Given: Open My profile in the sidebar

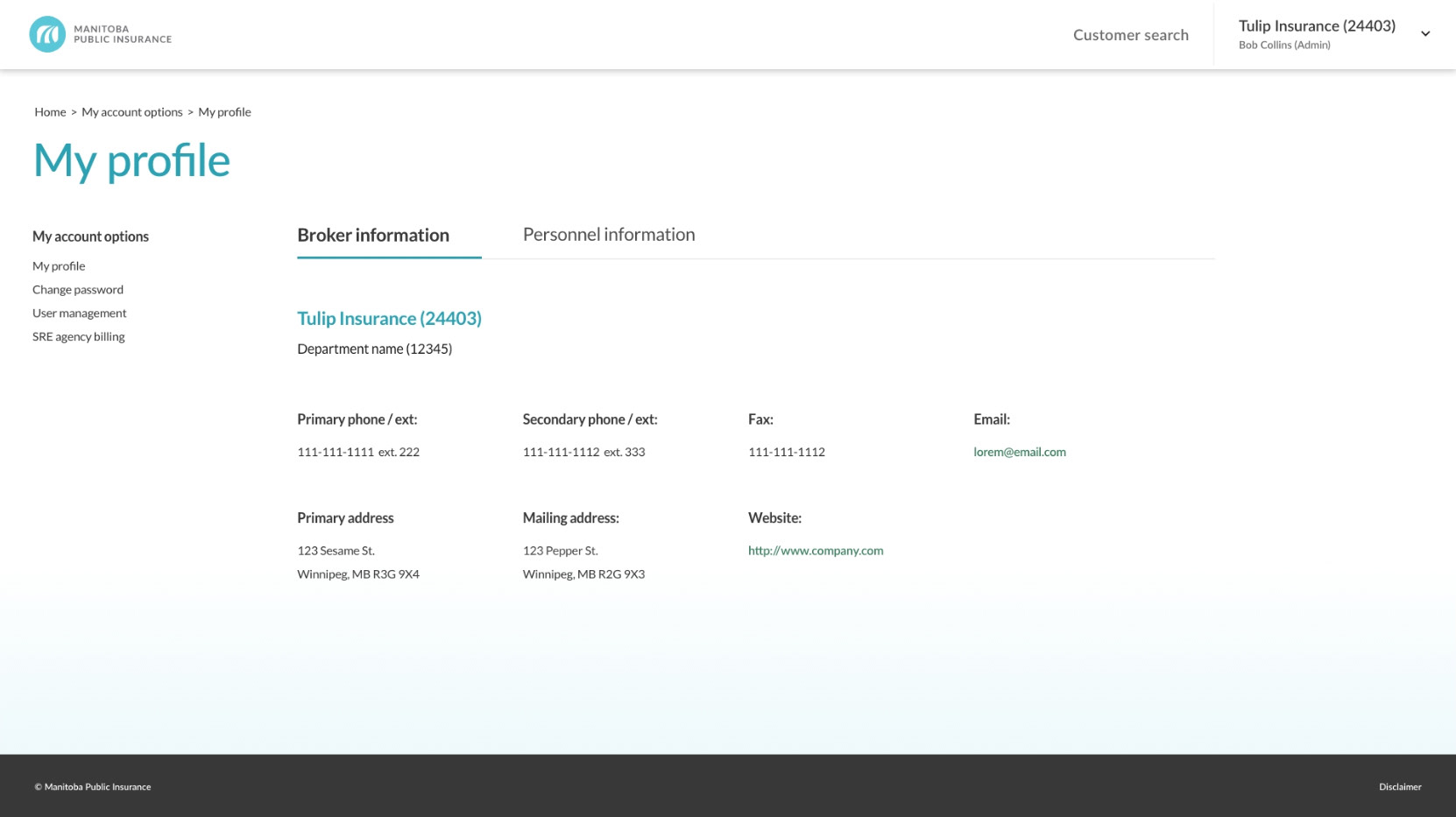Looking at the screenshot, I should [59, 266].
